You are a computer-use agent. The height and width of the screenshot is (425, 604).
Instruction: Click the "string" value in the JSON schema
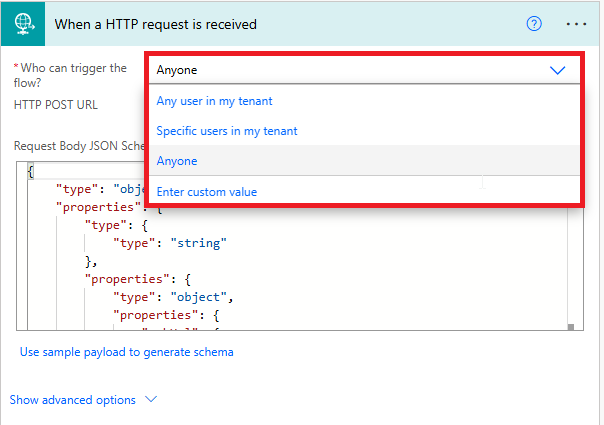pos(198,242)
